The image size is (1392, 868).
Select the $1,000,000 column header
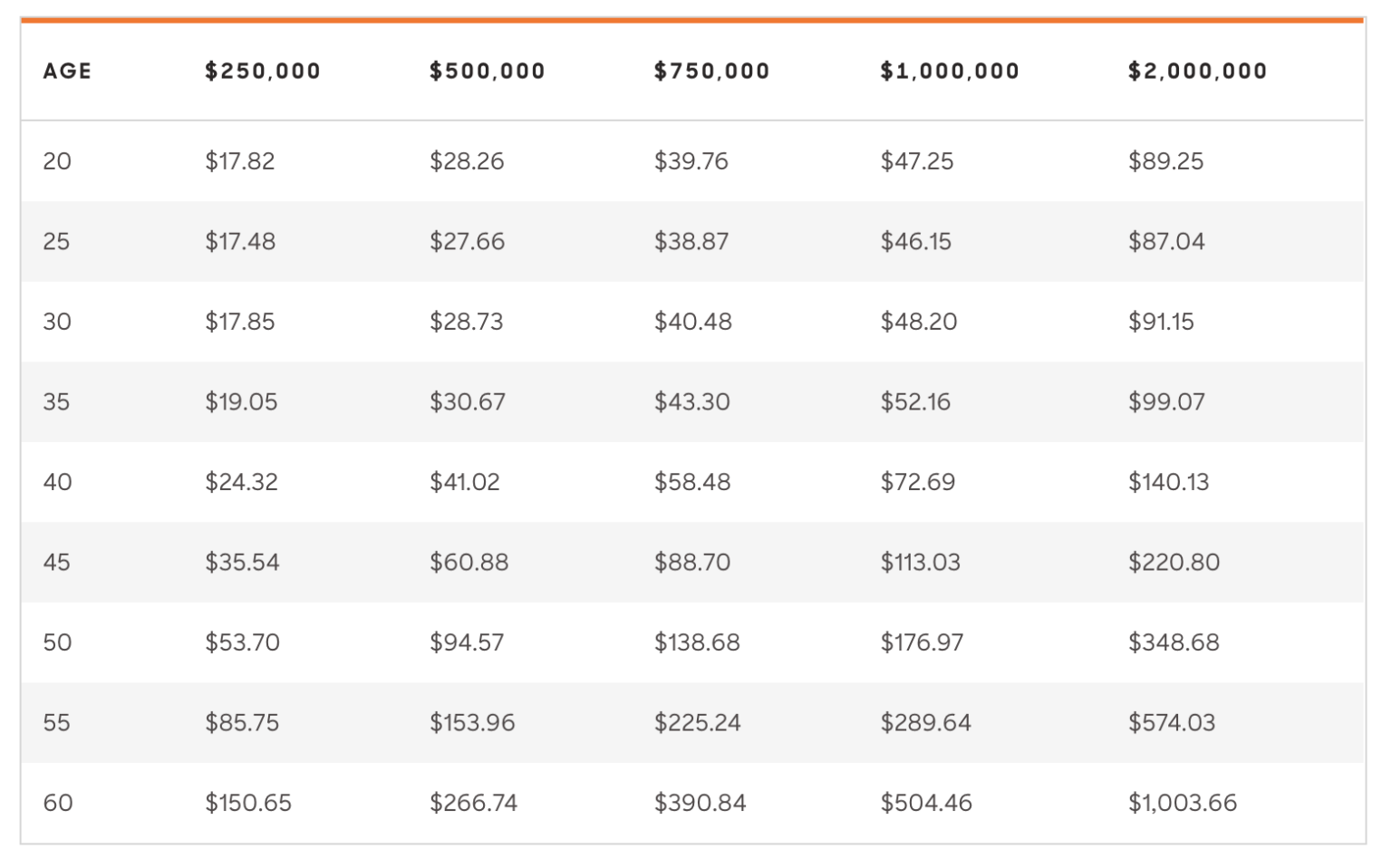coord(950,72)
